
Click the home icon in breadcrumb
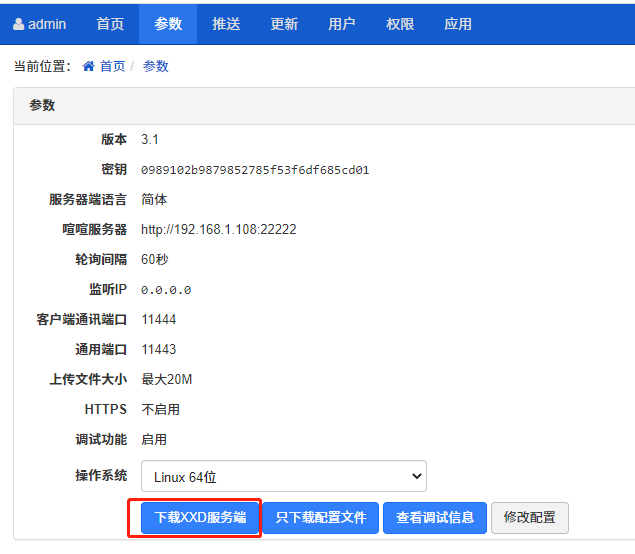(88, 66)
